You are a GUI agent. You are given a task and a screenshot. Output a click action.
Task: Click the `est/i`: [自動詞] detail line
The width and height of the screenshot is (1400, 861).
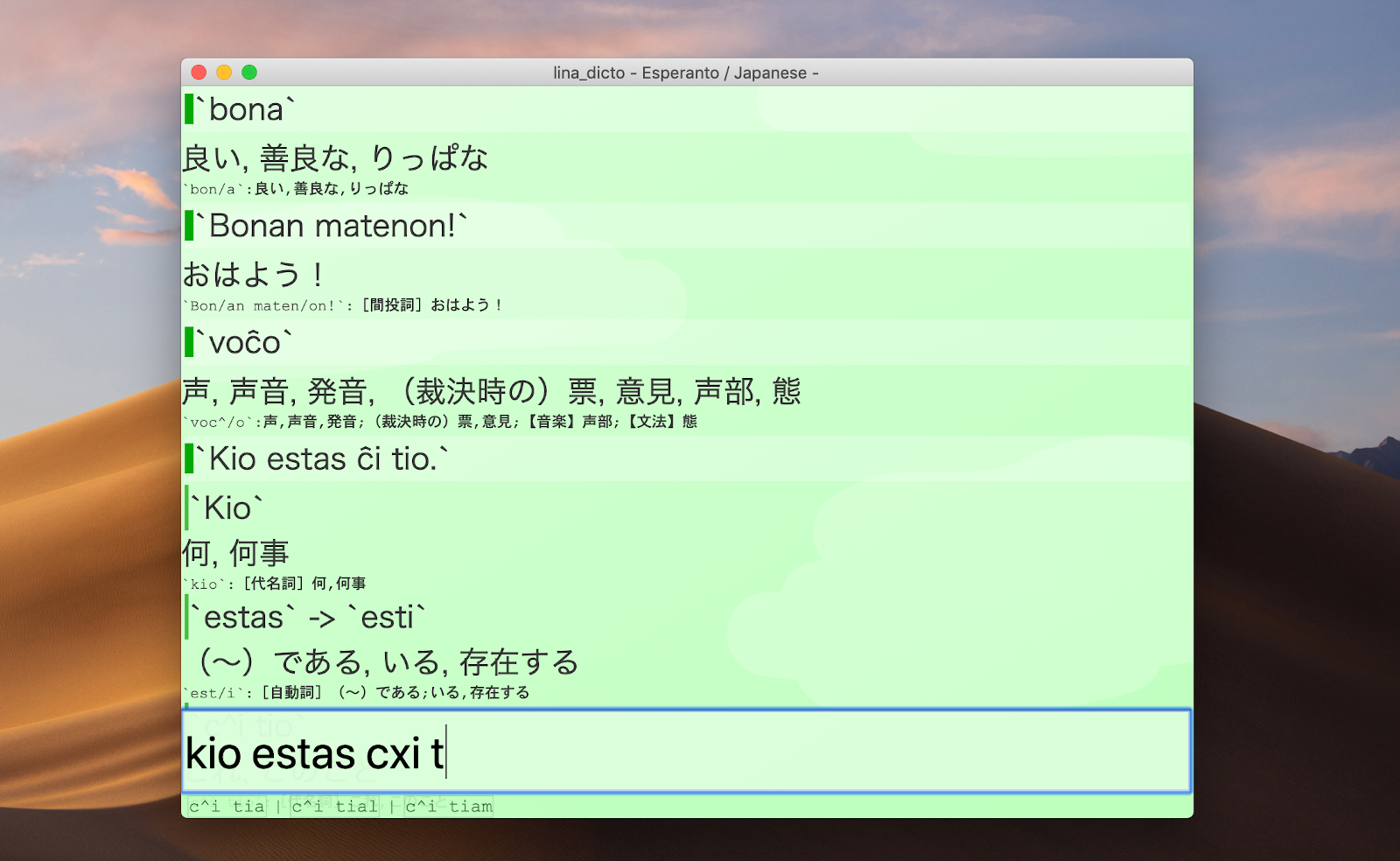[357, 693]
